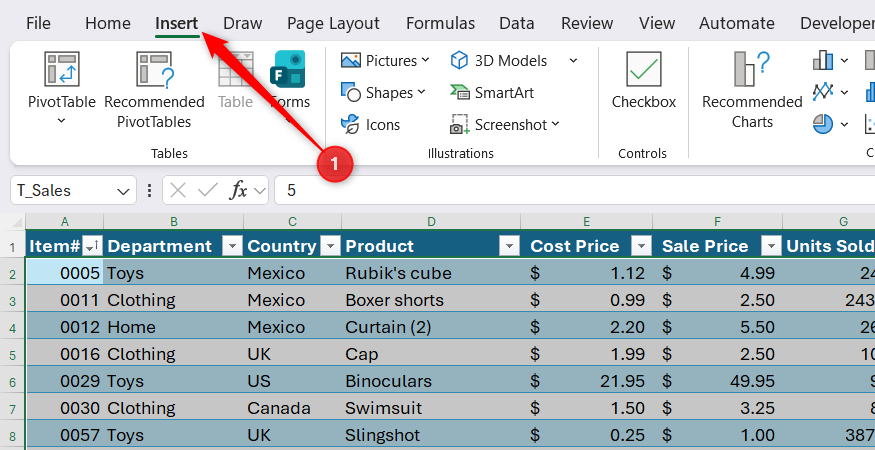Open the Product column filter

pos(509,246)
